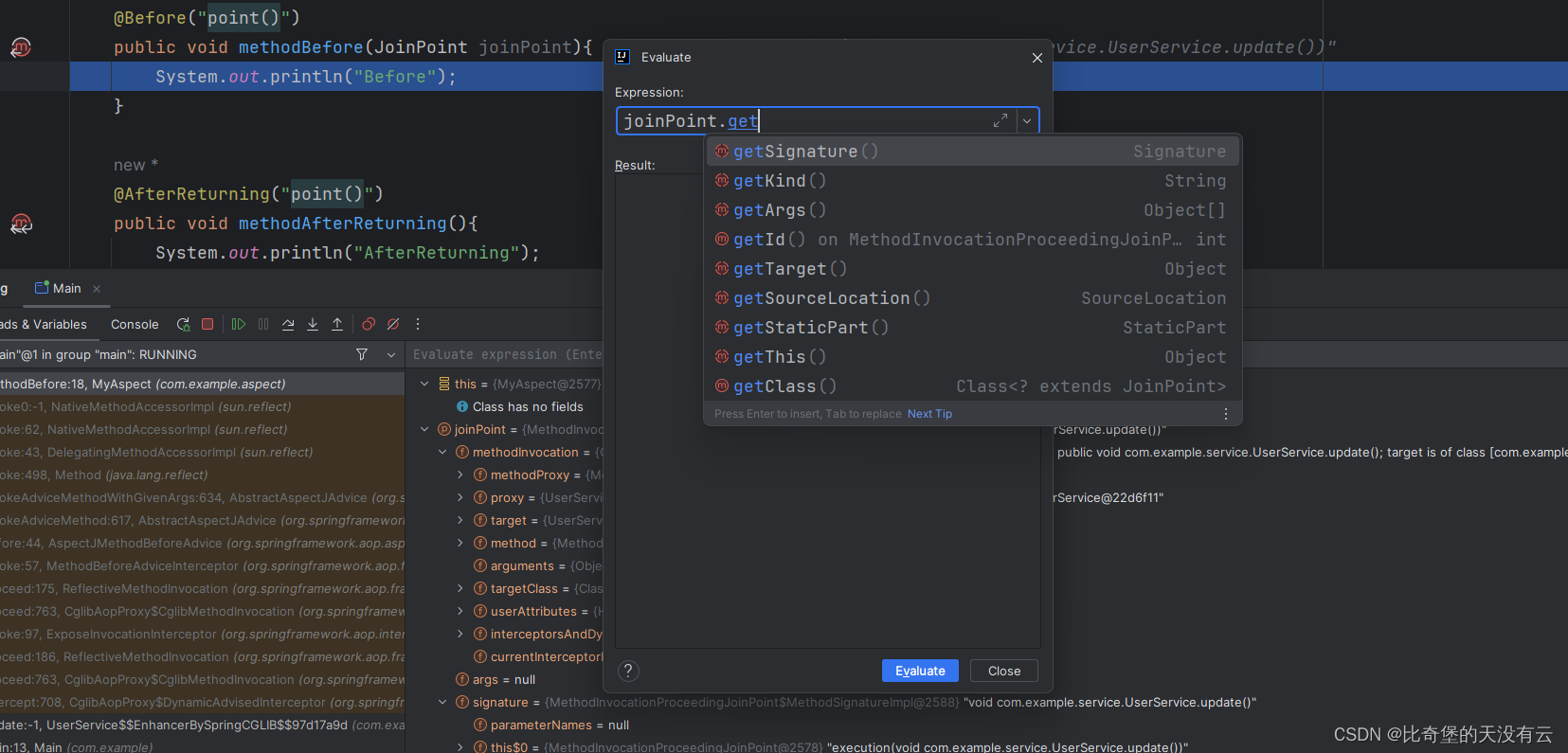Open the expression history dropdown
This screenshot has width=1568, height=753.
(1027, 121)
